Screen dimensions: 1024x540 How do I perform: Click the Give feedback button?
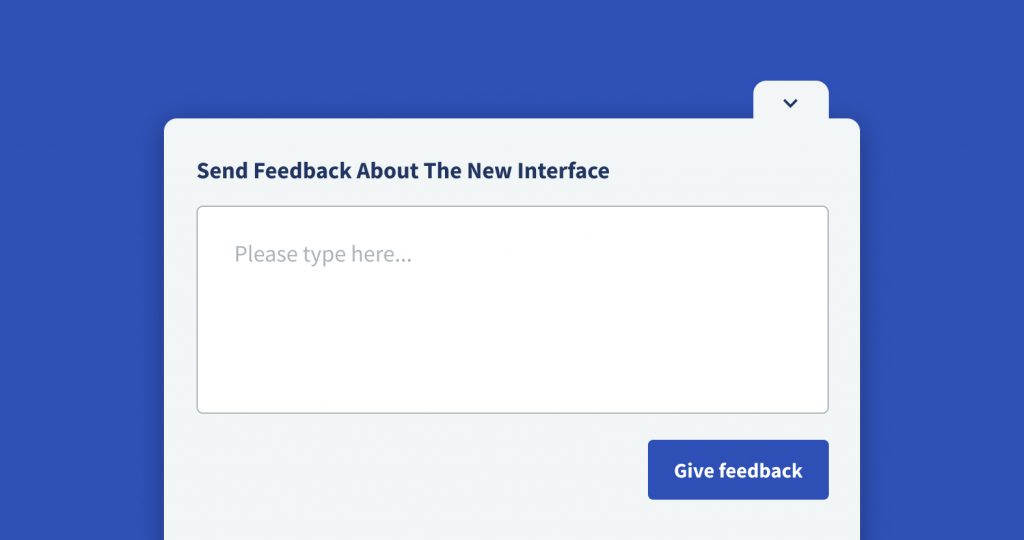[738, 470]
